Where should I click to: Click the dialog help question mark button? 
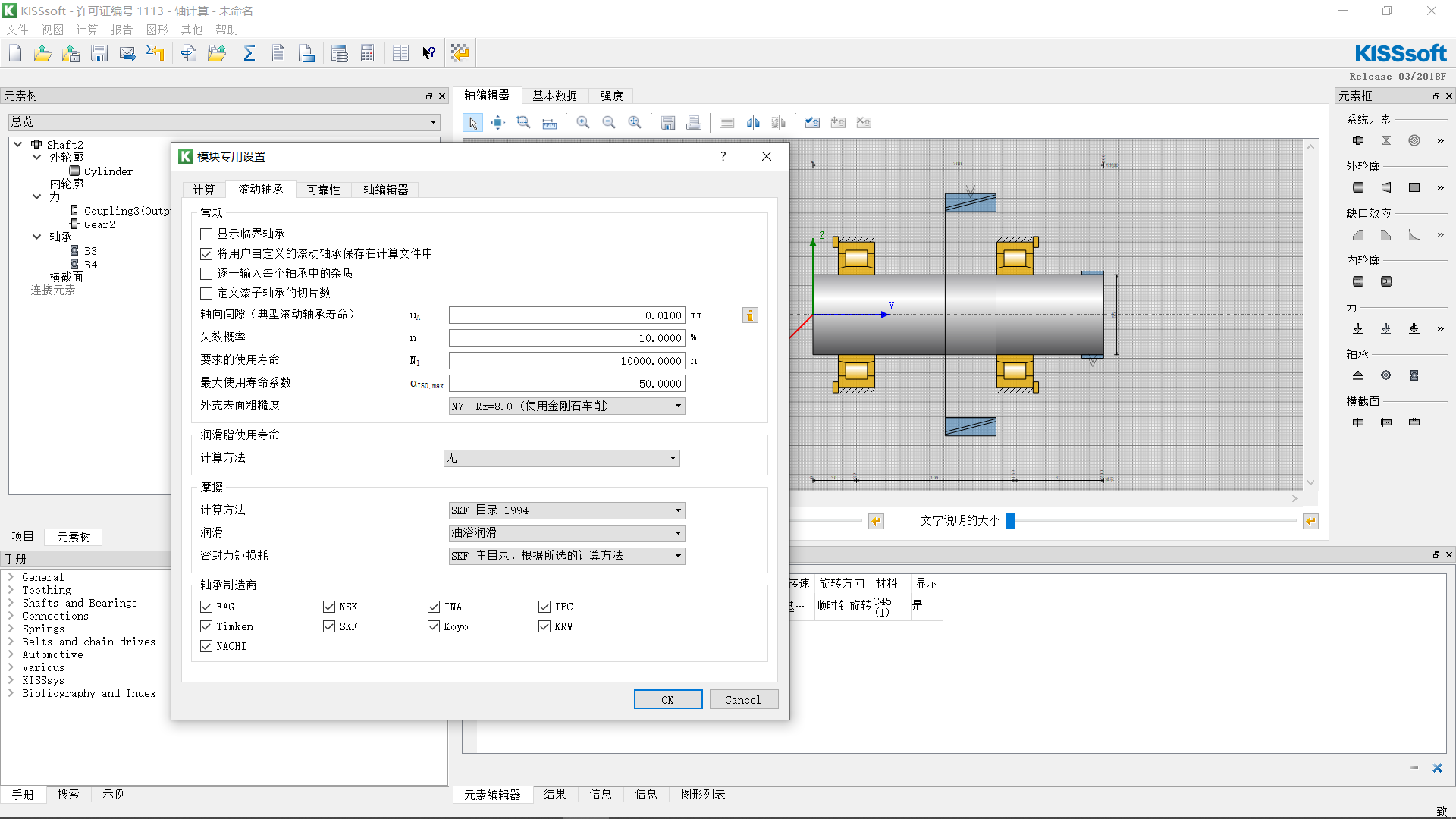point(723,156)
